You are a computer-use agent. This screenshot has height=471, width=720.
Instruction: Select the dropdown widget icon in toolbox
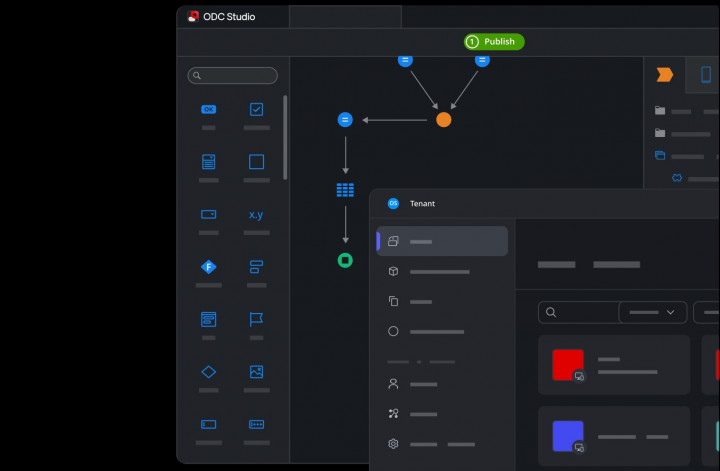[208, 214]
